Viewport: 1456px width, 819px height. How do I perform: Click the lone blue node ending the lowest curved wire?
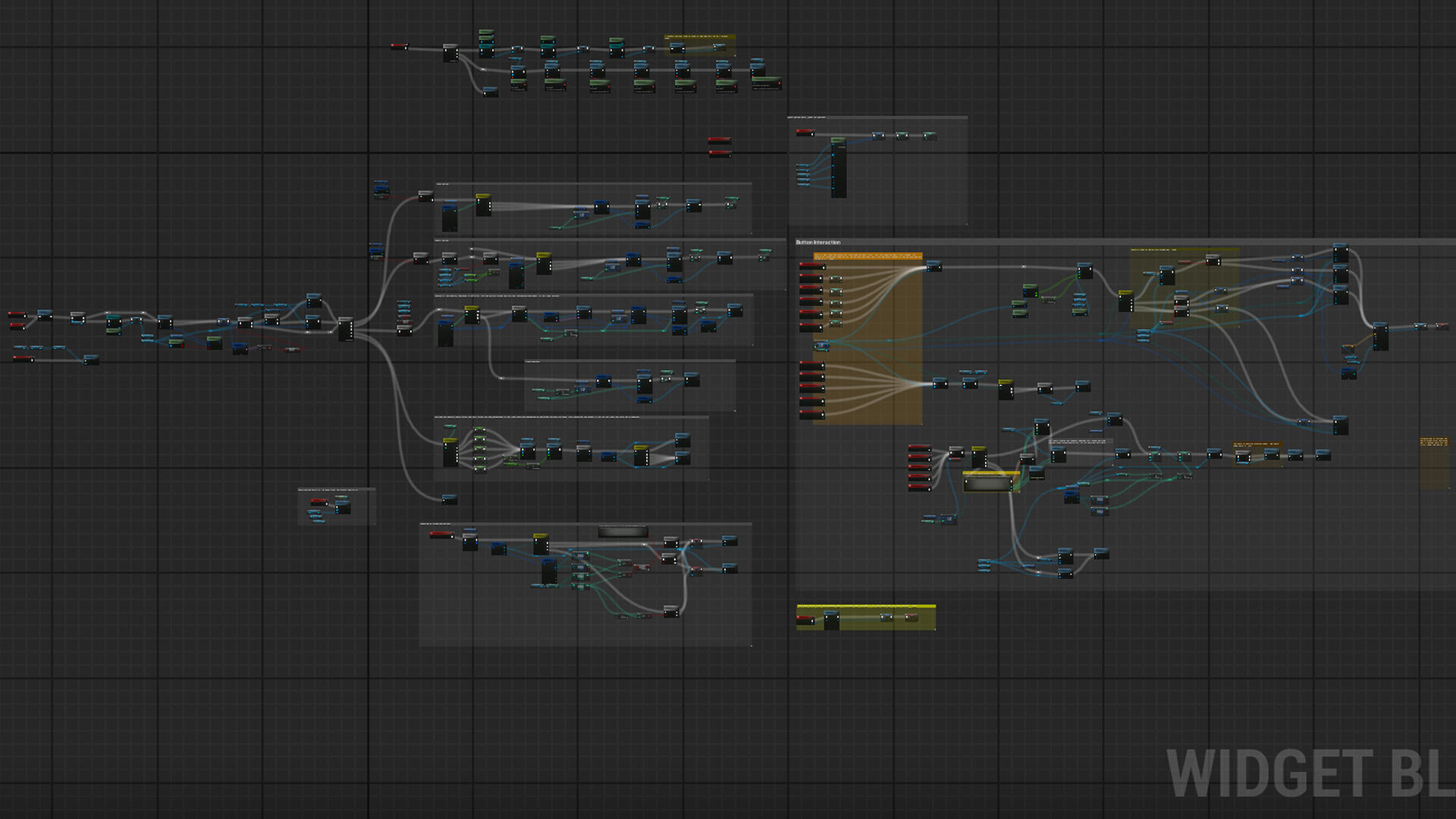tap(449, 499)
